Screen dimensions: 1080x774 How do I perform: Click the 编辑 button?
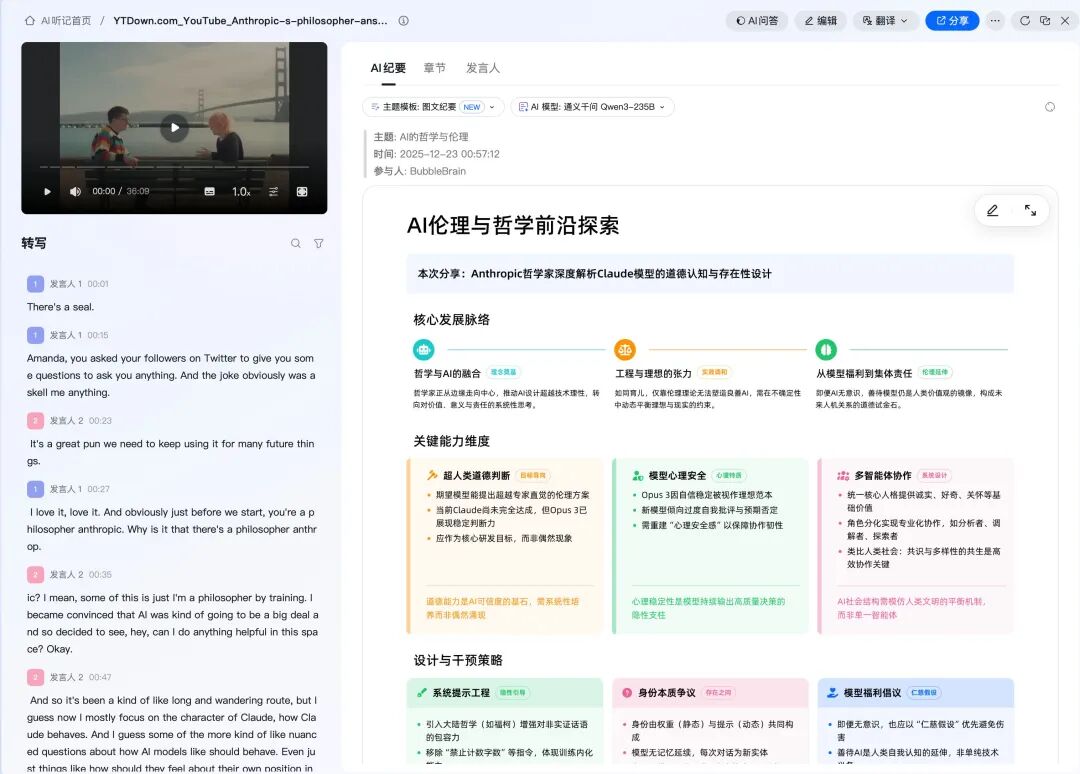click(820, 21)
